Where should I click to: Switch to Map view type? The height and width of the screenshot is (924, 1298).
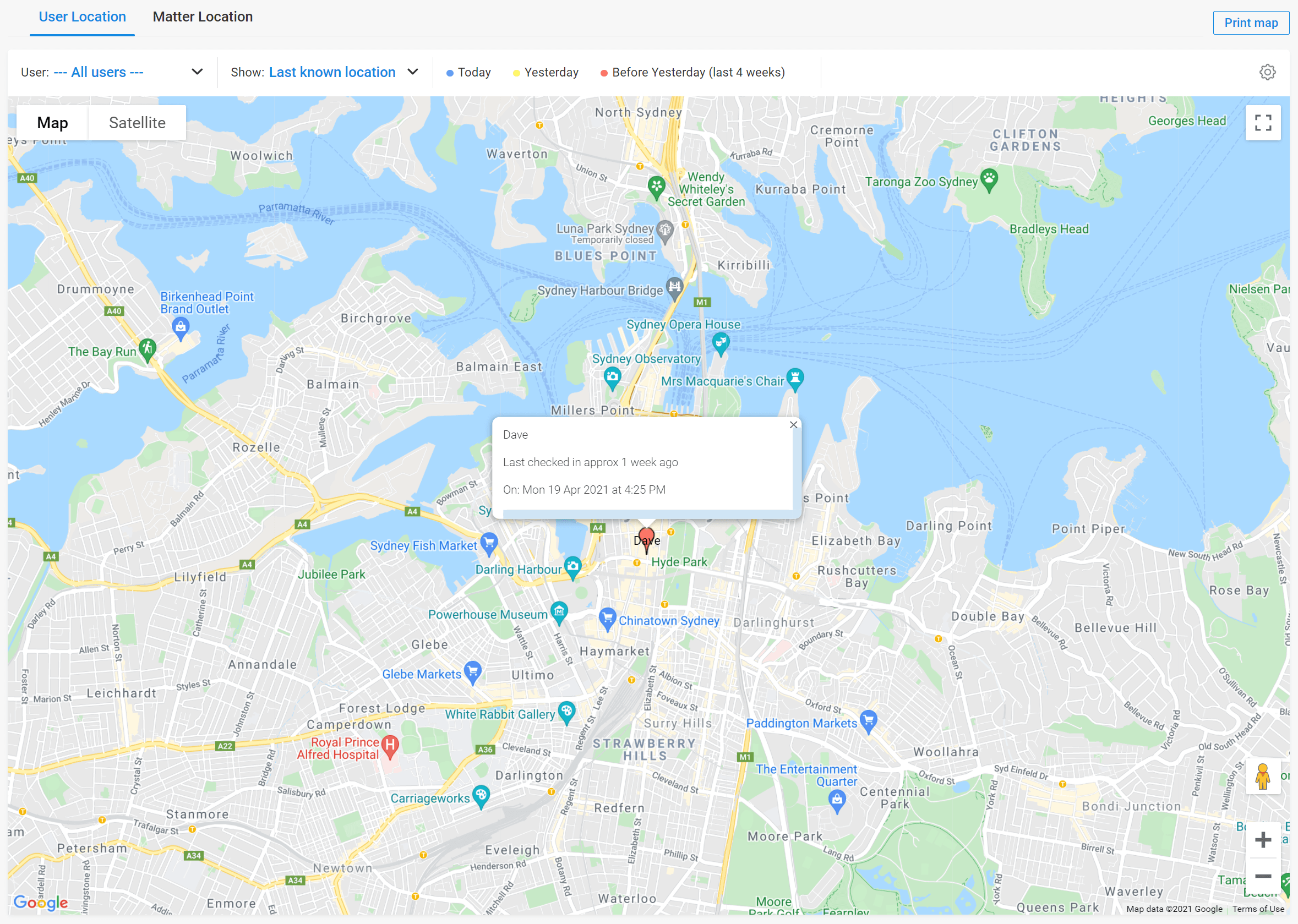pyautogui.click(x=52, y=123)
